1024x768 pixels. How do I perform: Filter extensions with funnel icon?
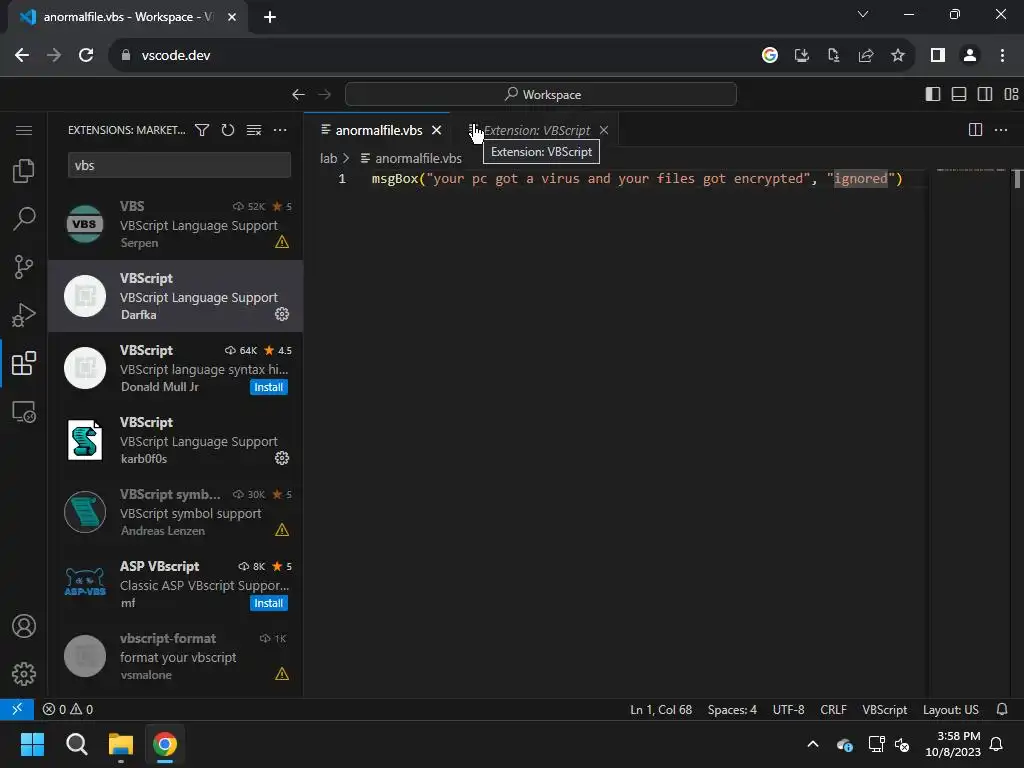pyautogui.click(x=202, y=130)
